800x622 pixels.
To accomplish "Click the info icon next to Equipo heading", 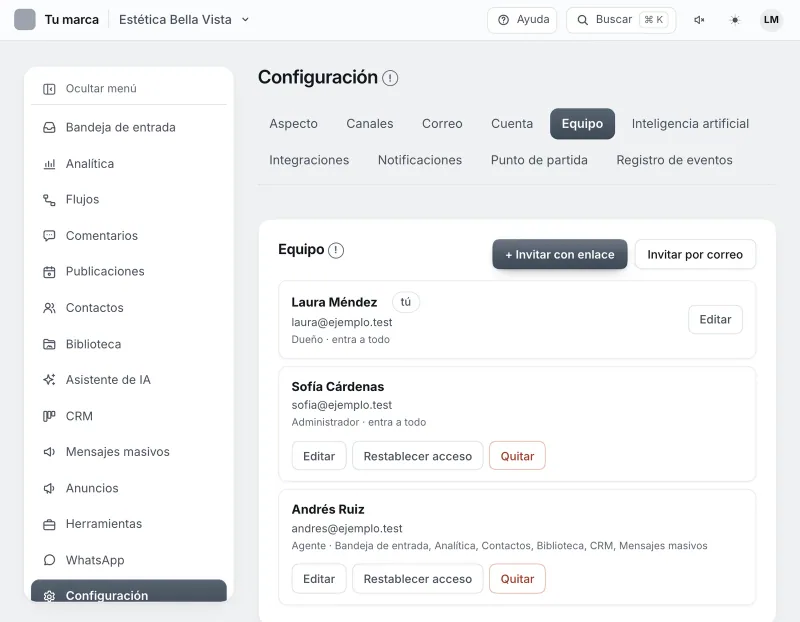I will [336, 251].
